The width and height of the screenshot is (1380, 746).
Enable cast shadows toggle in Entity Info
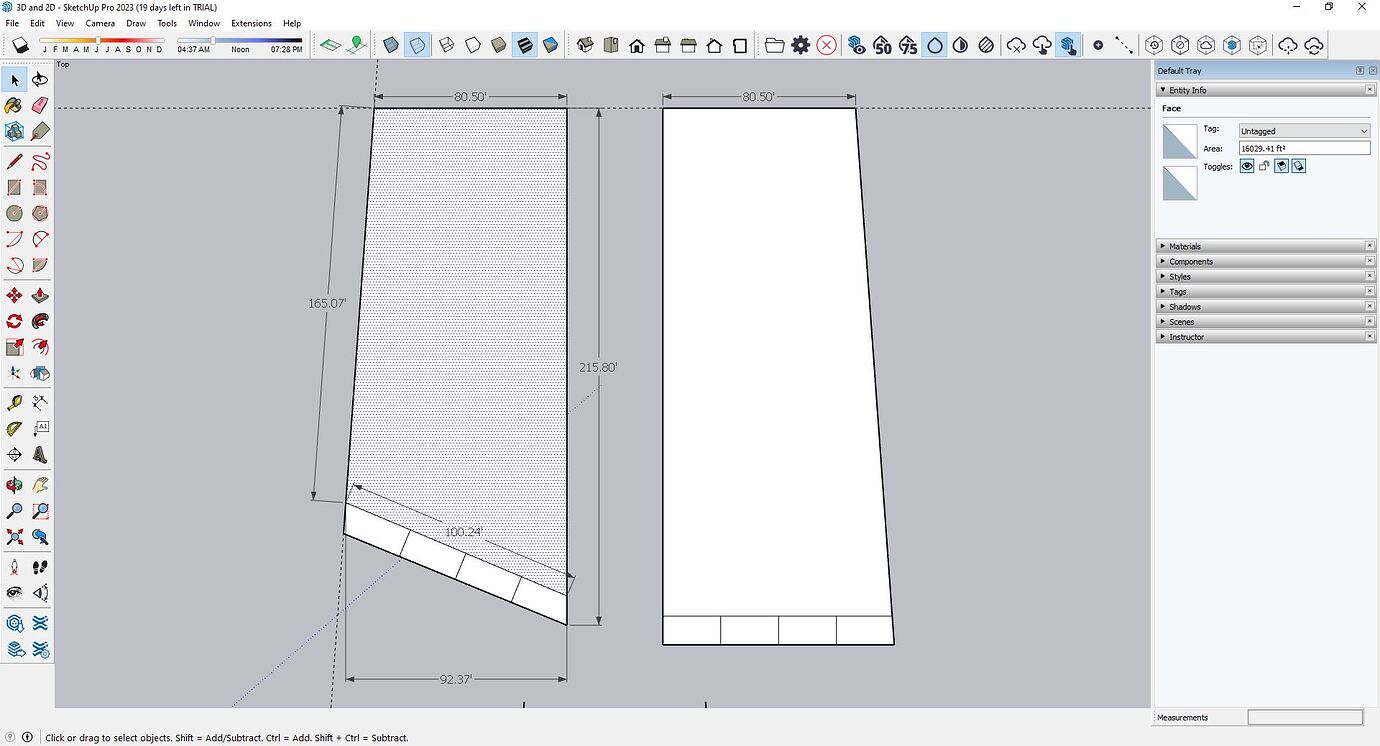(1281, 166)
